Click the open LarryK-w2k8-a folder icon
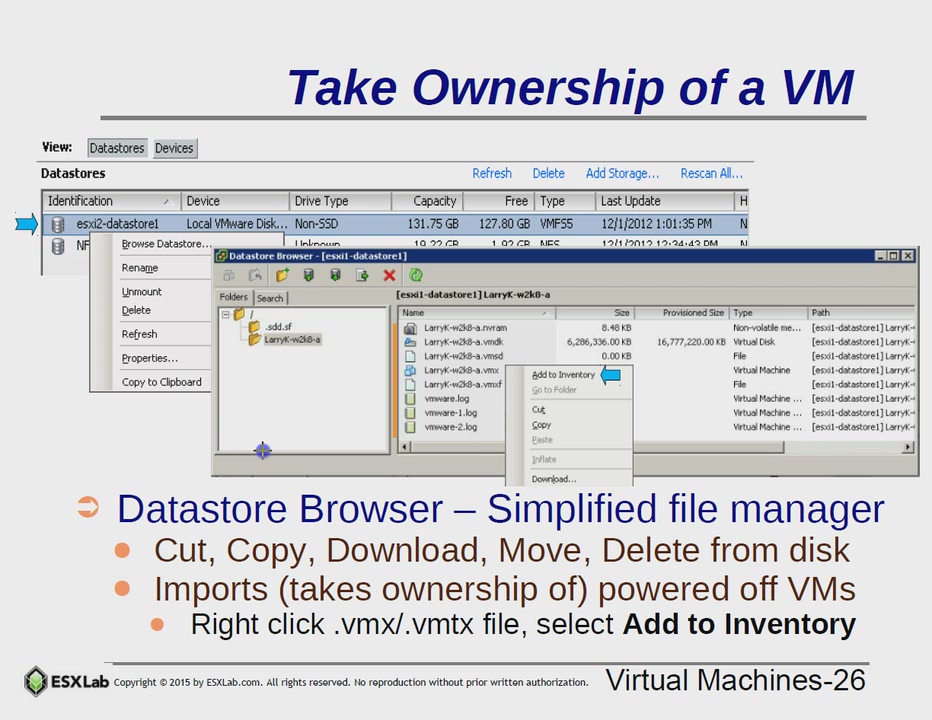 point(254,339)
